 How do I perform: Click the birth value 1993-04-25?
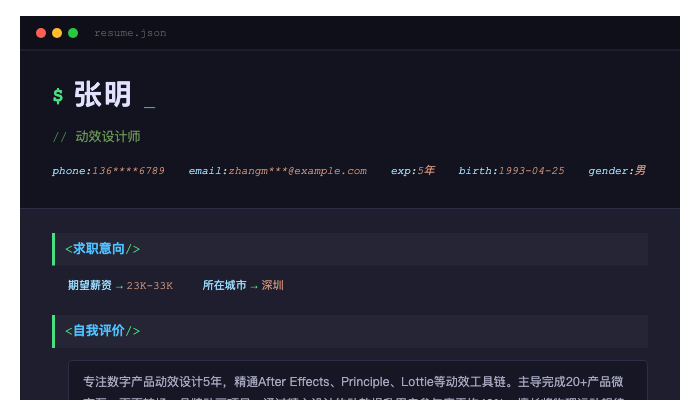coord(531,171)
